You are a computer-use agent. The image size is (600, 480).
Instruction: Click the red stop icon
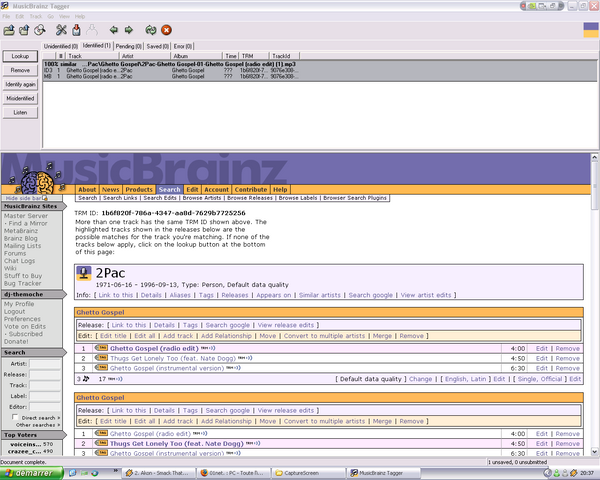point(166,30)
